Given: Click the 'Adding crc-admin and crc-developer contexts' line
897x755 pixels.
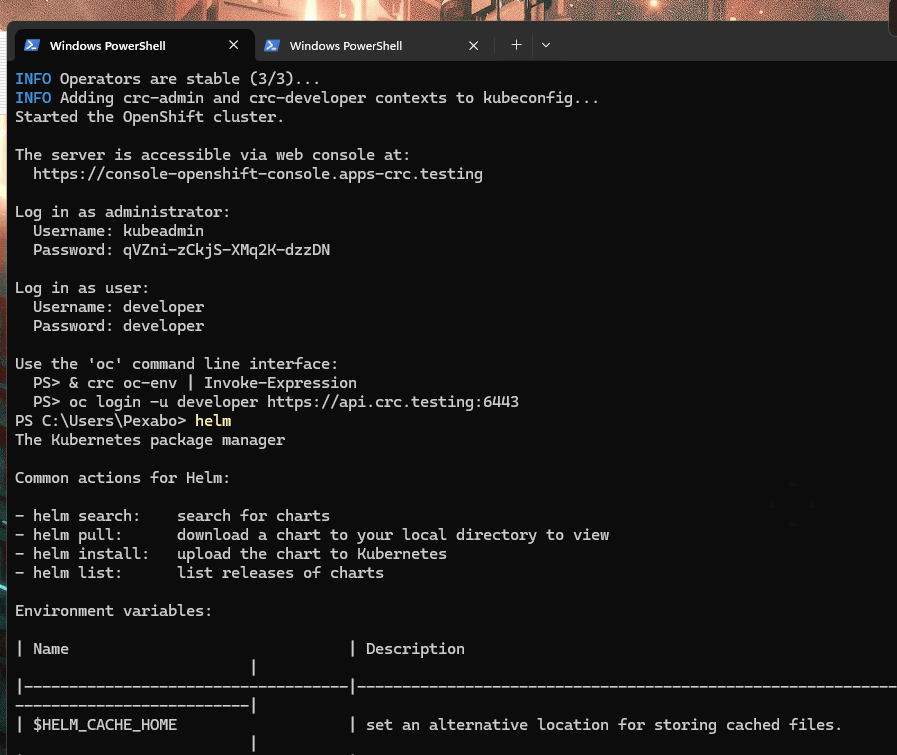Looking at the screenshot, I should tap(307, 98).
